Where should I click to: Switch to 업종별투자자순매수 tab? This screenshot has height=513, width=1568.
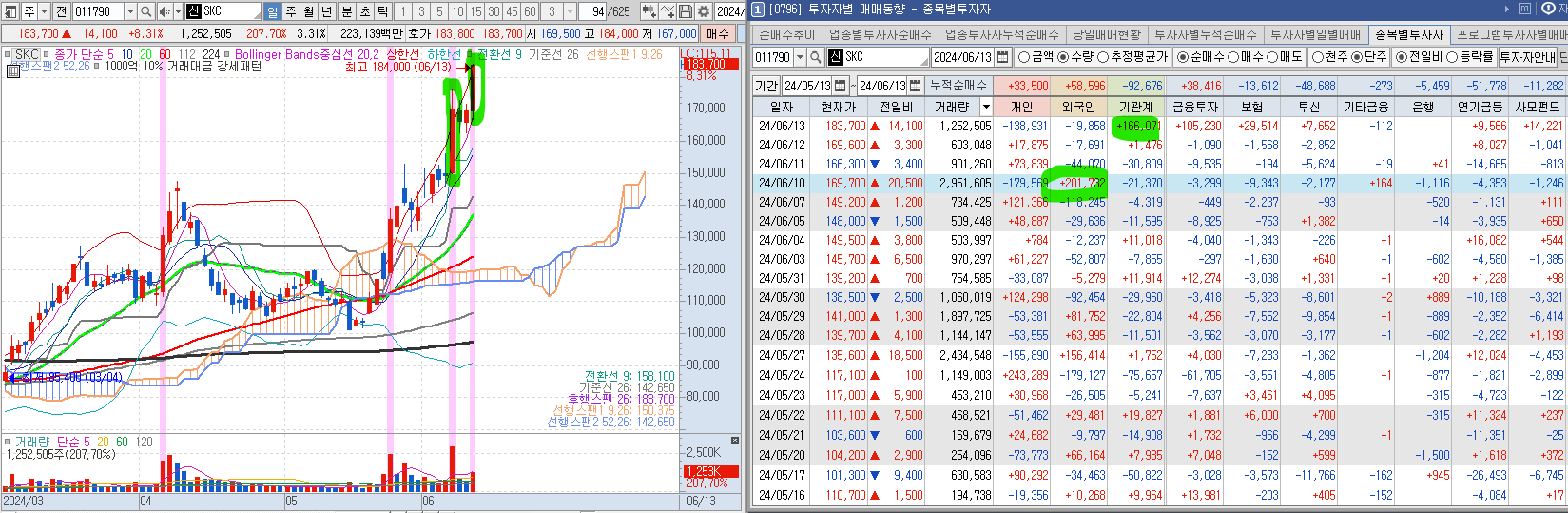click(x=880, y=34)
